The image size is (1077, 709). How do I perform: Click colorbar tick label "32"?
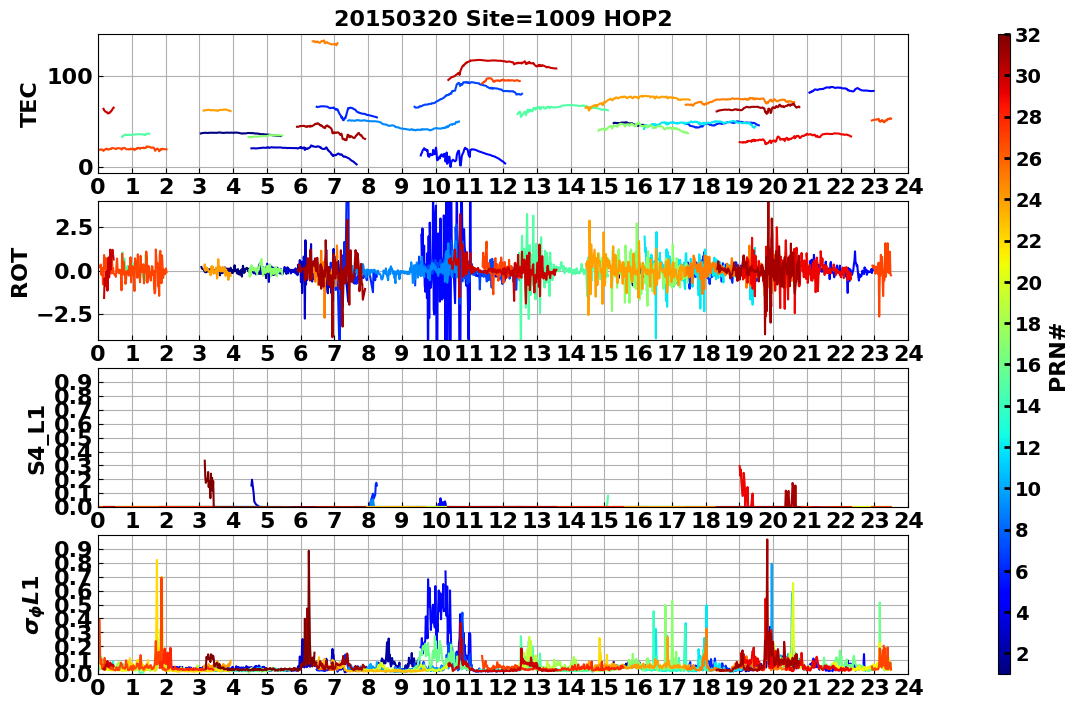(1028, 35)
